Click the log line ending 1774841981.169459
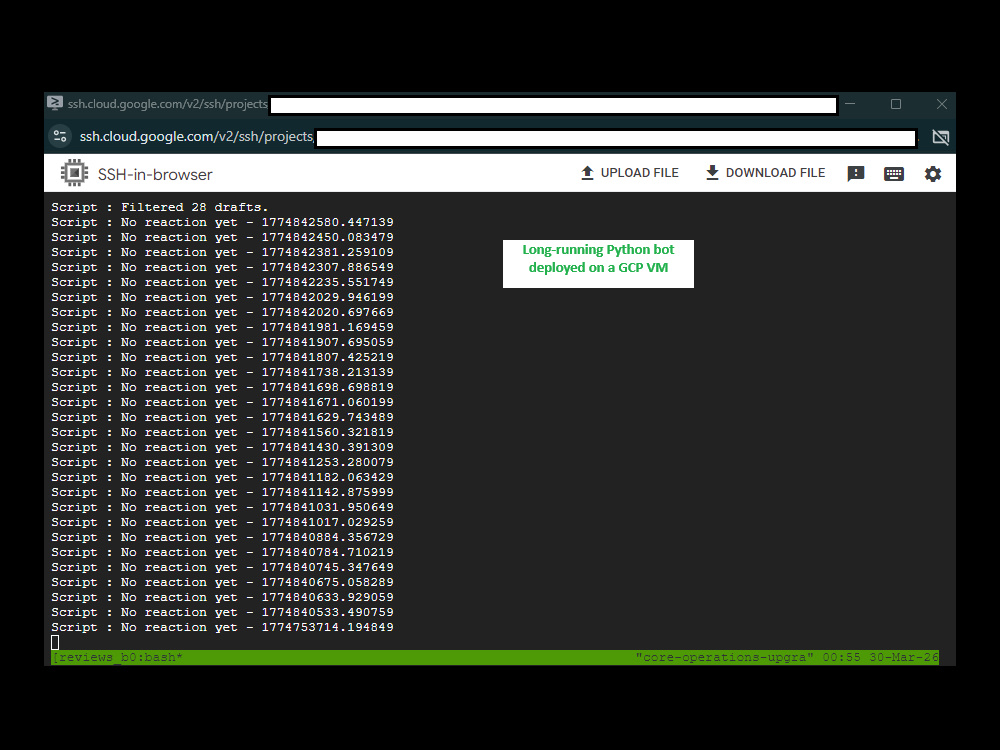Screen dimensions: 1000x750 pos(223,327)
